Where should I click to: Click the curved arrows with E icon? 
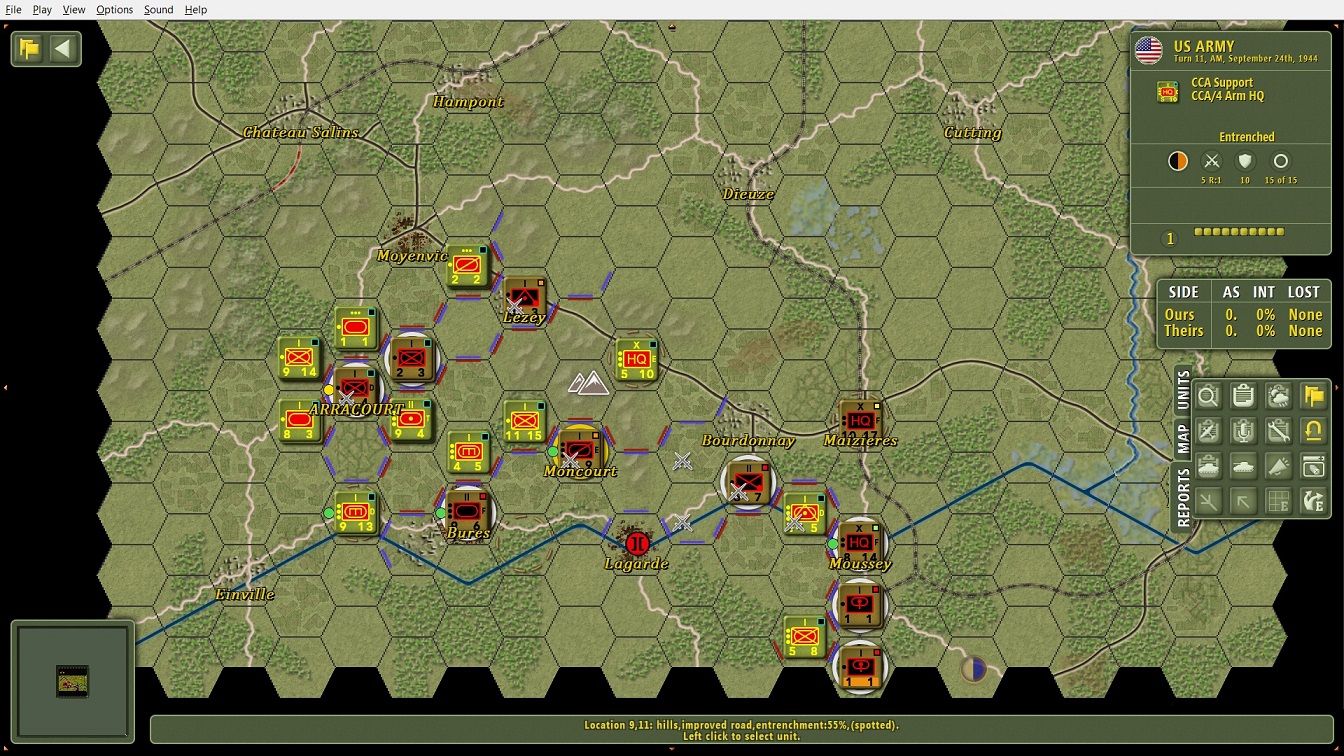pyautogui.click(x=1313, y=501)
